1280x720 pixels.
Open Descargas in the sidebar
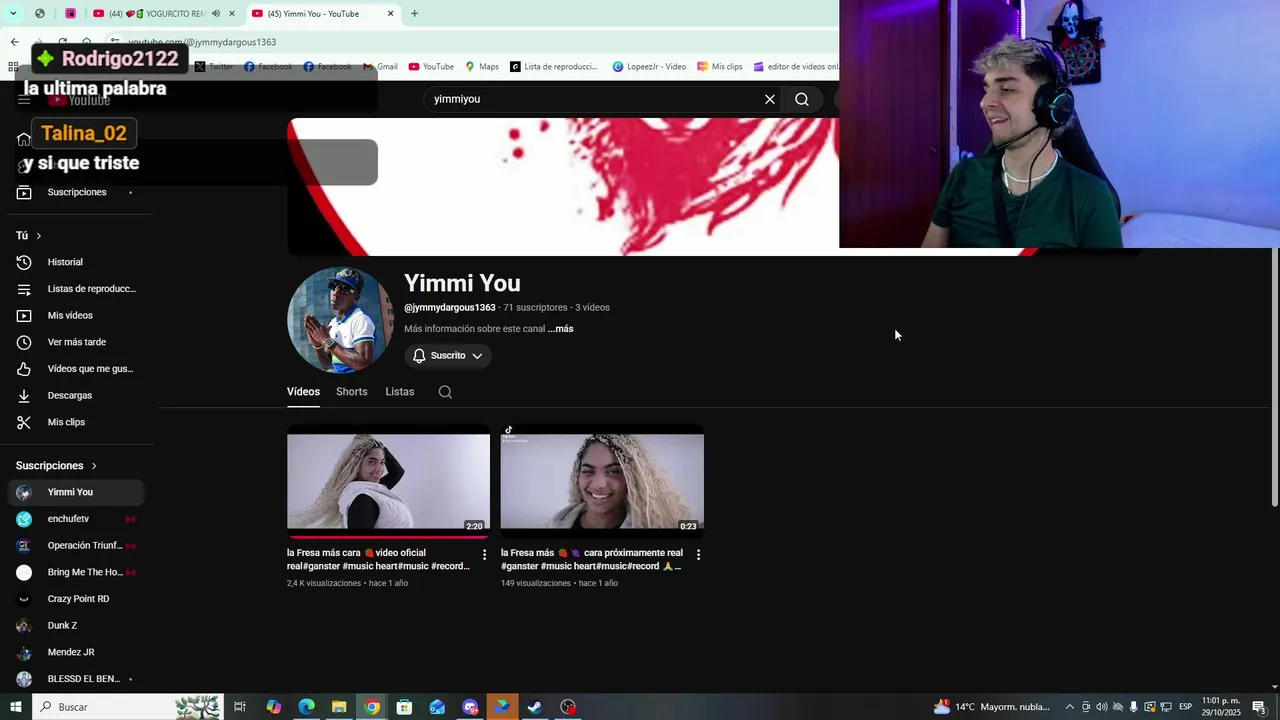click(x=75, y=395)
